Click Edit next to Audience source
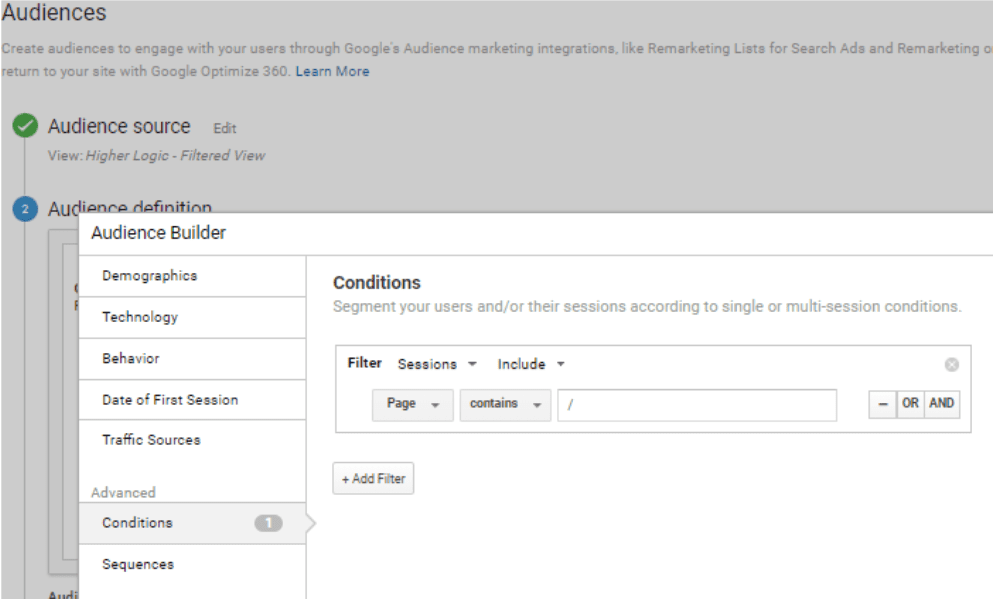 tap(225, 128)
